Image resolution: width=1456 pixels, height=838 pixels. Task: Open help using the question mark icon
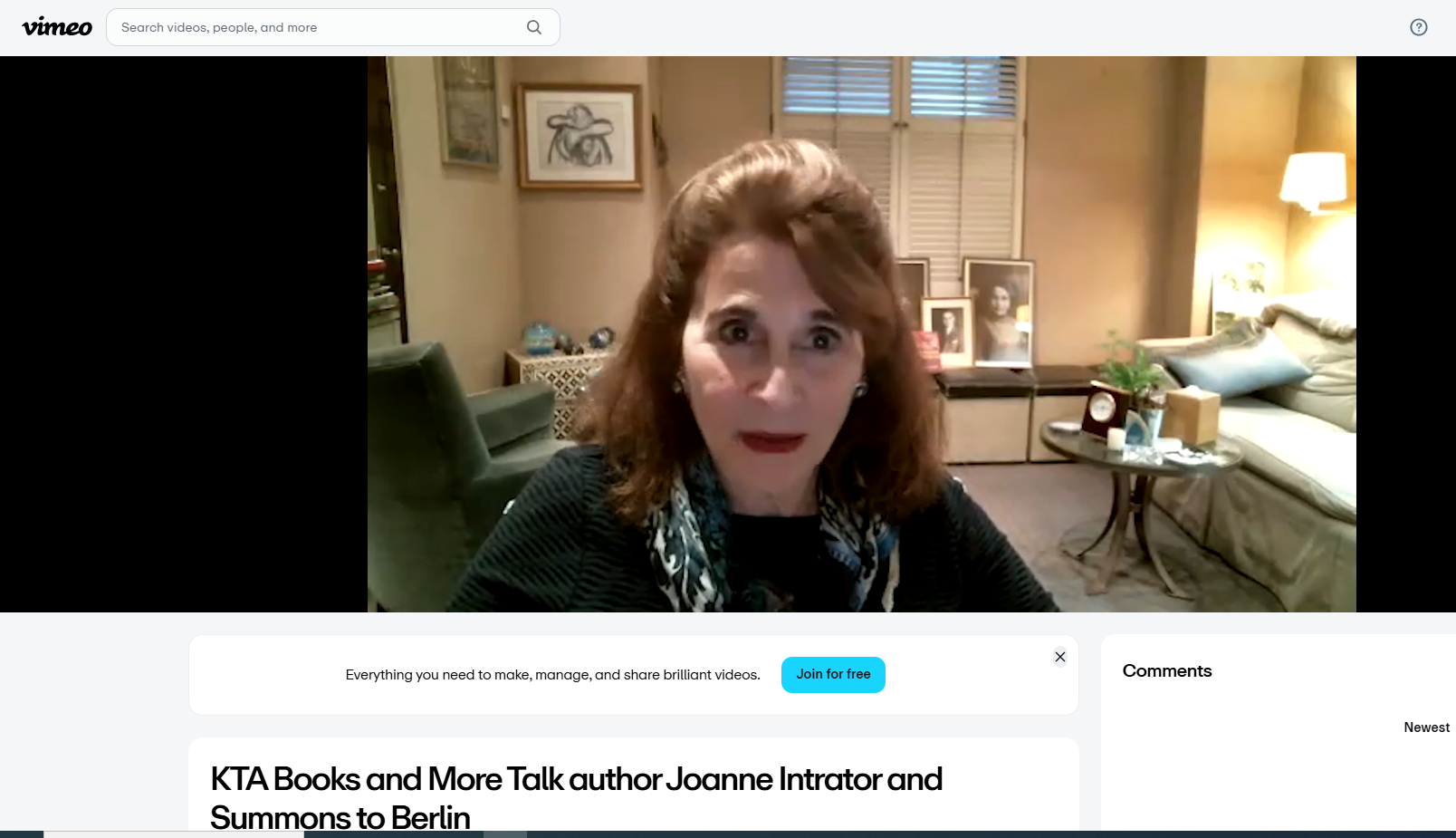1417,27
